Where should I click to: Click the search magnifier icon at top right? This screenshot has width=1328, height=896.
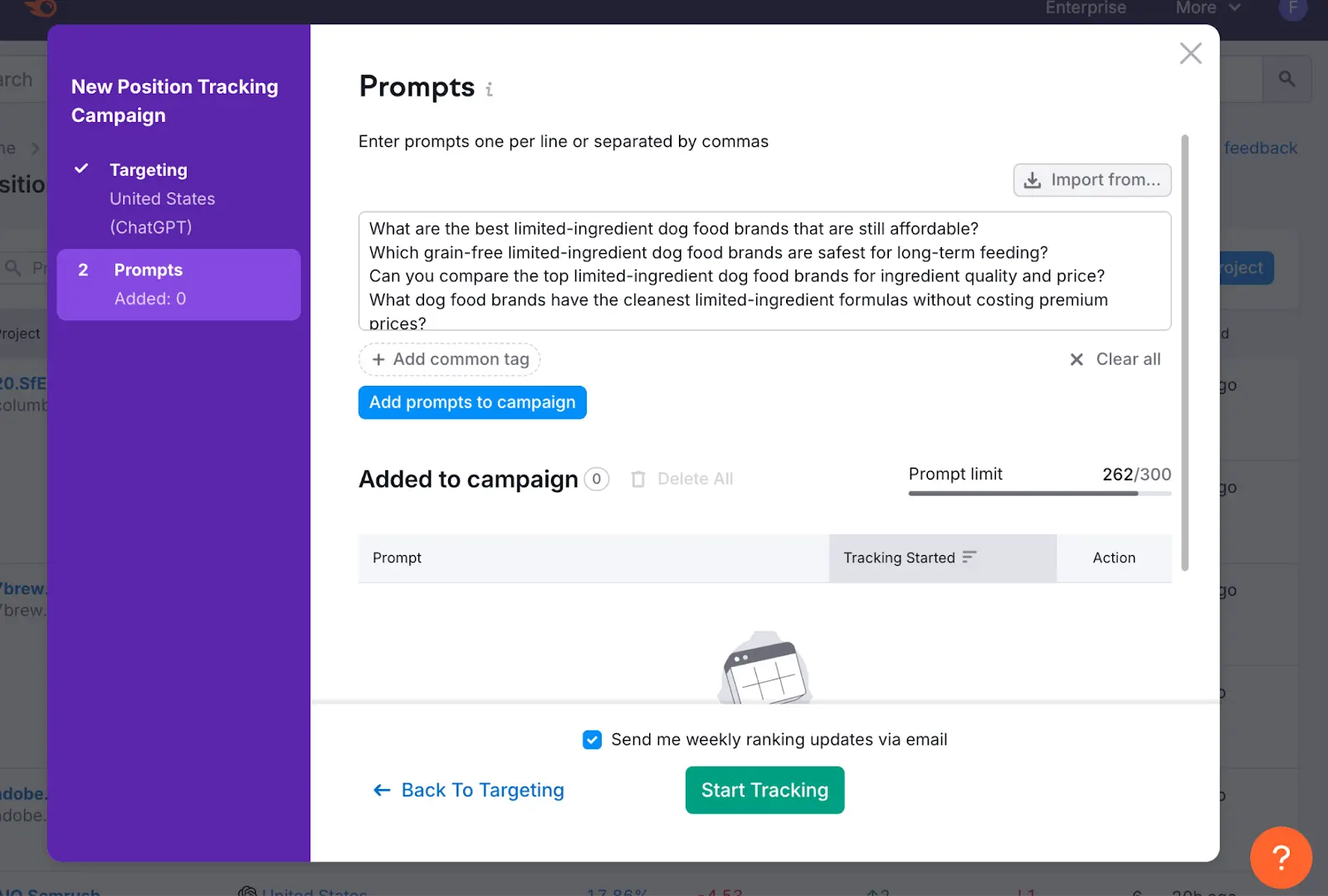(1286, 79)
